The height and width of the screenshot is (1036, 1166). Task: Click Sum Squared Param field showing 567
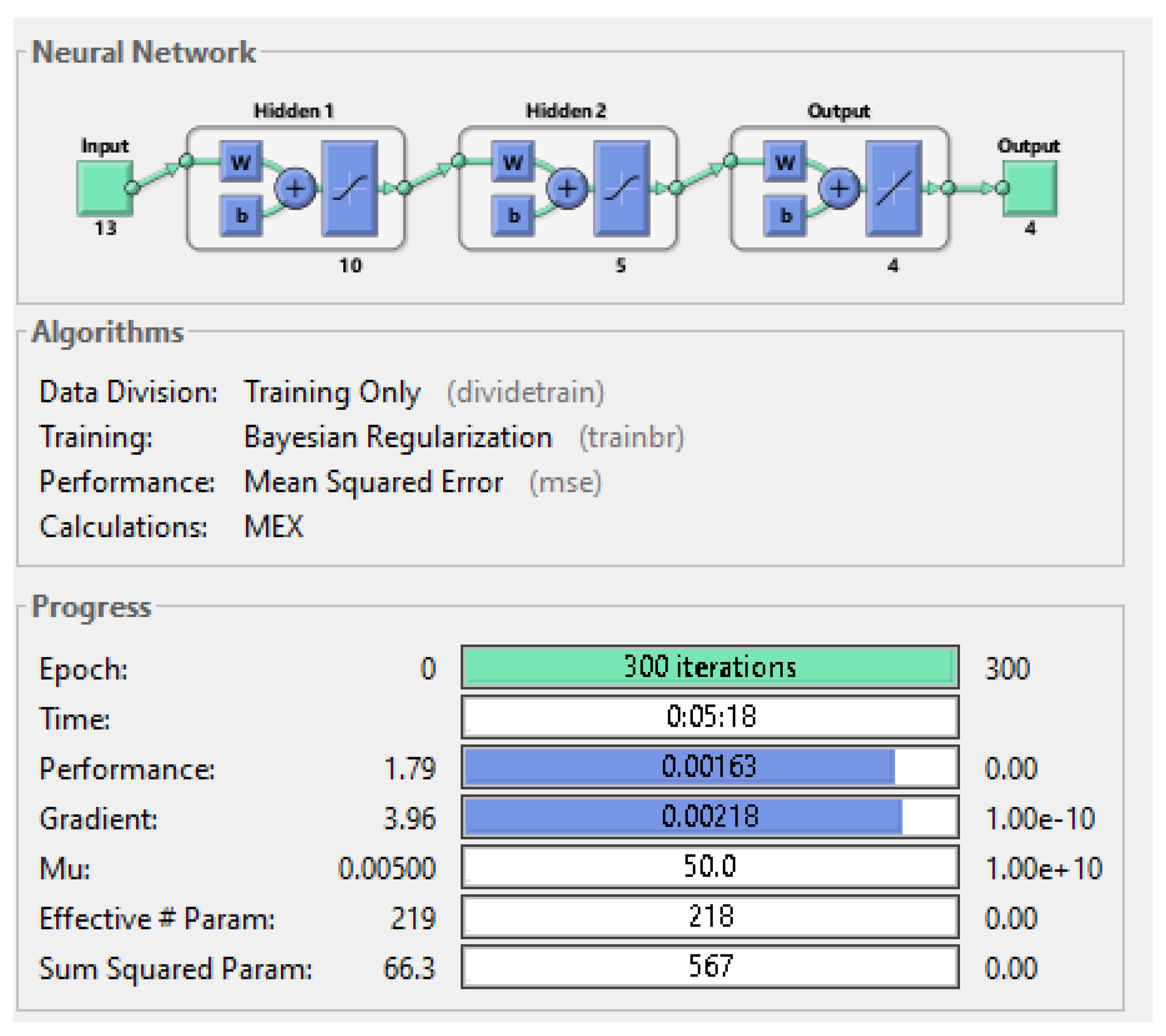709,966
